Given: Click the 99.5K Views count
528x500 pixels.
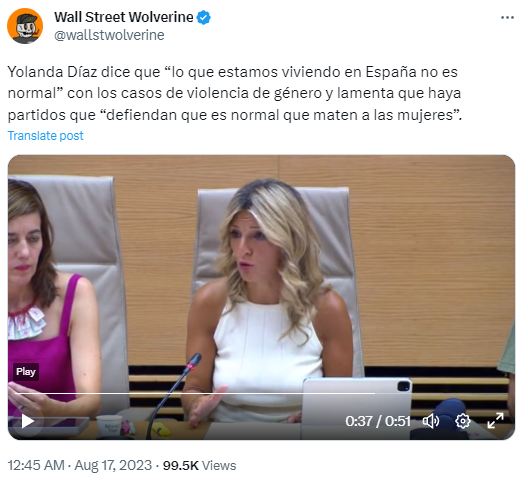Looking at the screenshot, I should (199, 465).
